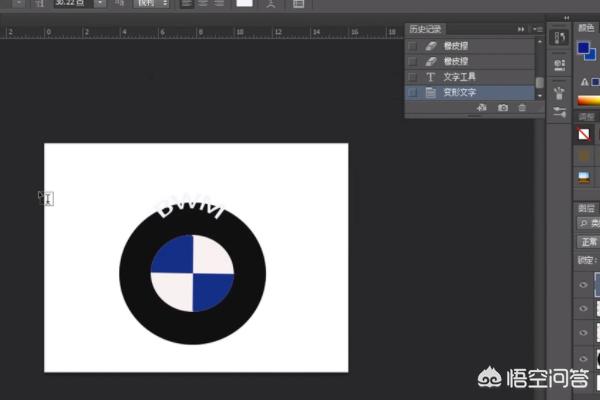Click the warped BWM text on logo

tap(191, 207)
